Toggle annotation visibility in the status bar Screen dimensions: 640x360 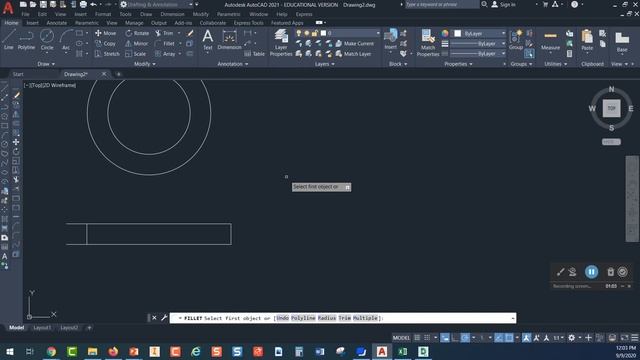[x=527, y=338]
